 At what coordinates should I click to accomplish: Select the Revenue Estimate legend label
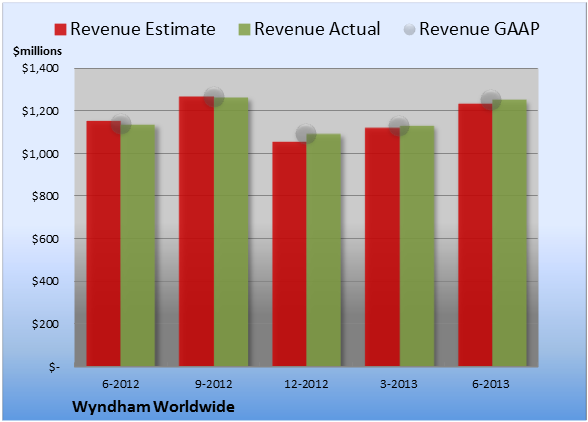(143, 29)
